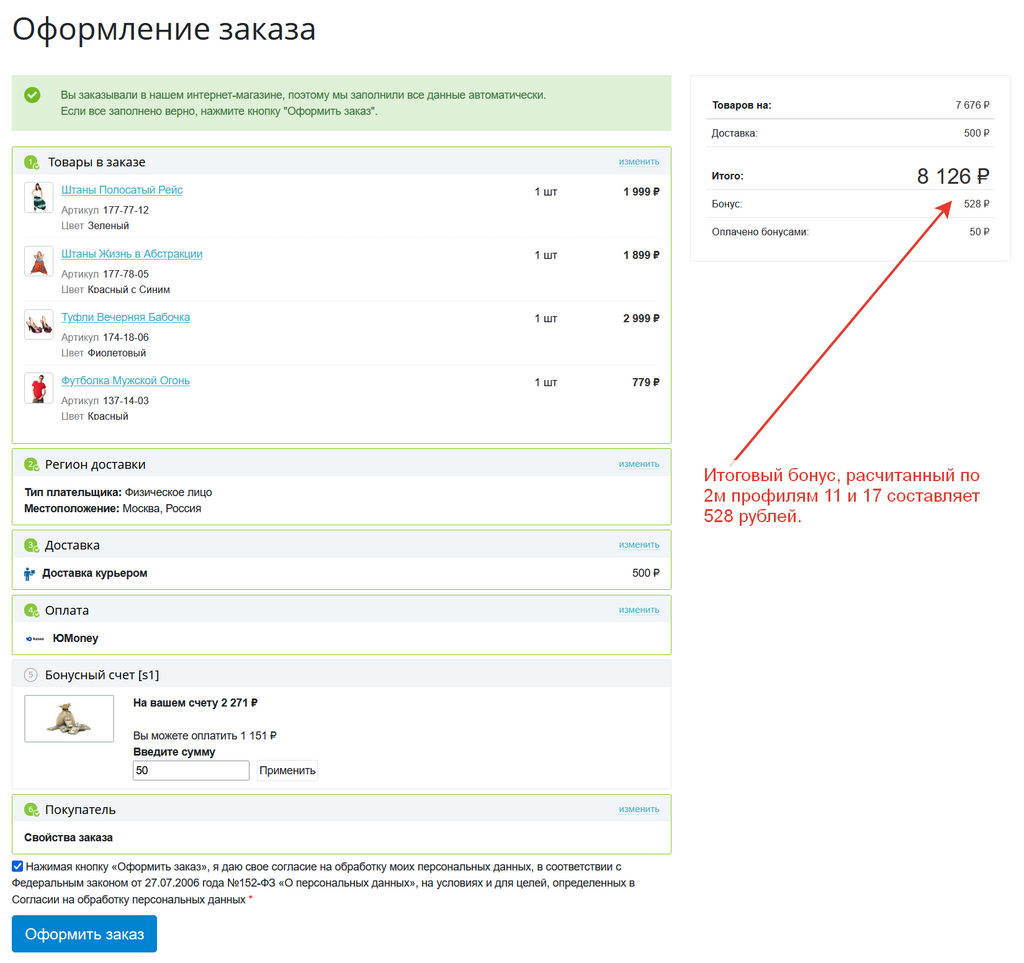Screen dimensions: 1024x963
Task: Expand the Покупатель section header
Action: click(x=80, y=810)
